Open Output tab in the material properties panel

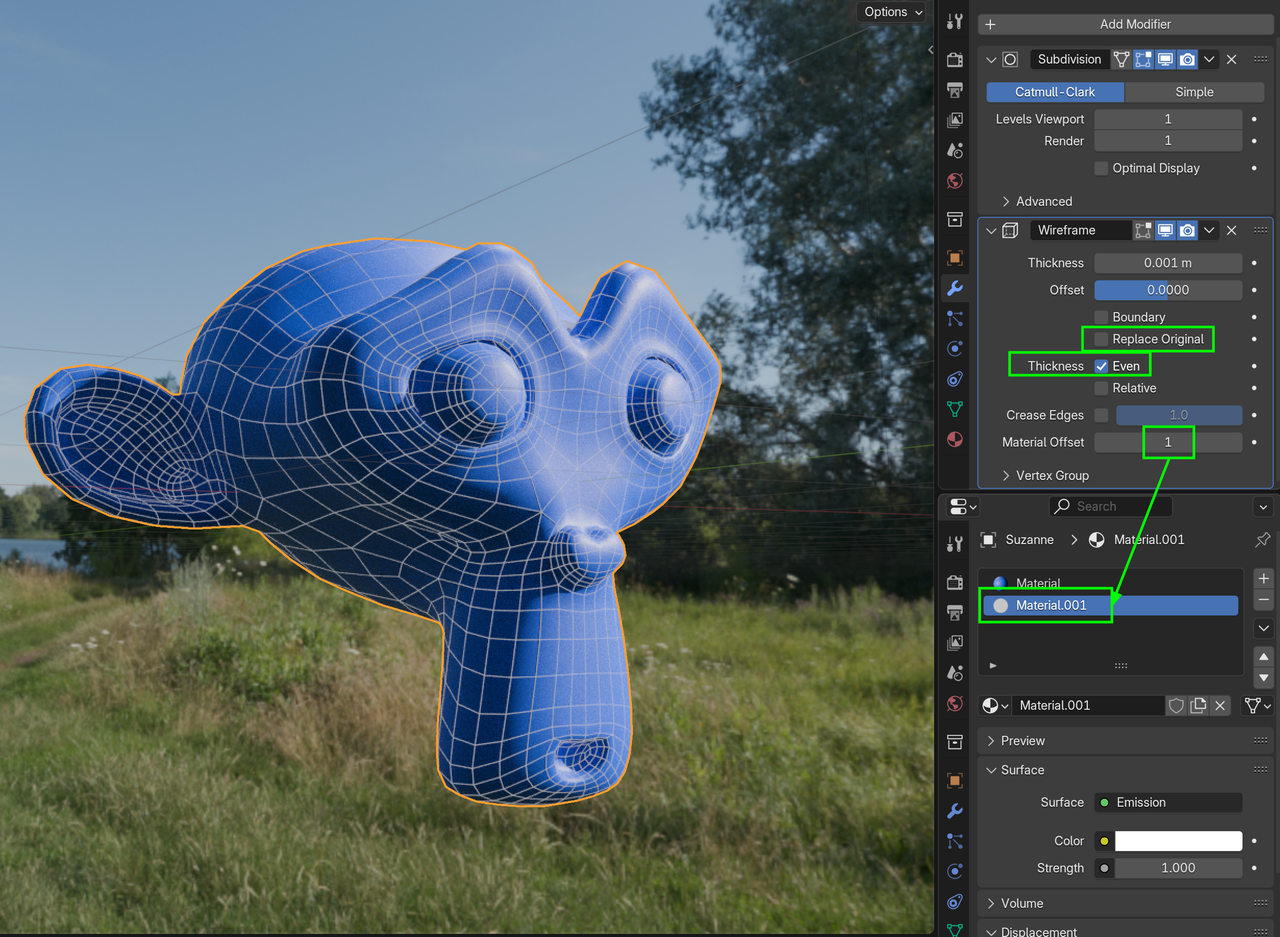click(955, 611)
